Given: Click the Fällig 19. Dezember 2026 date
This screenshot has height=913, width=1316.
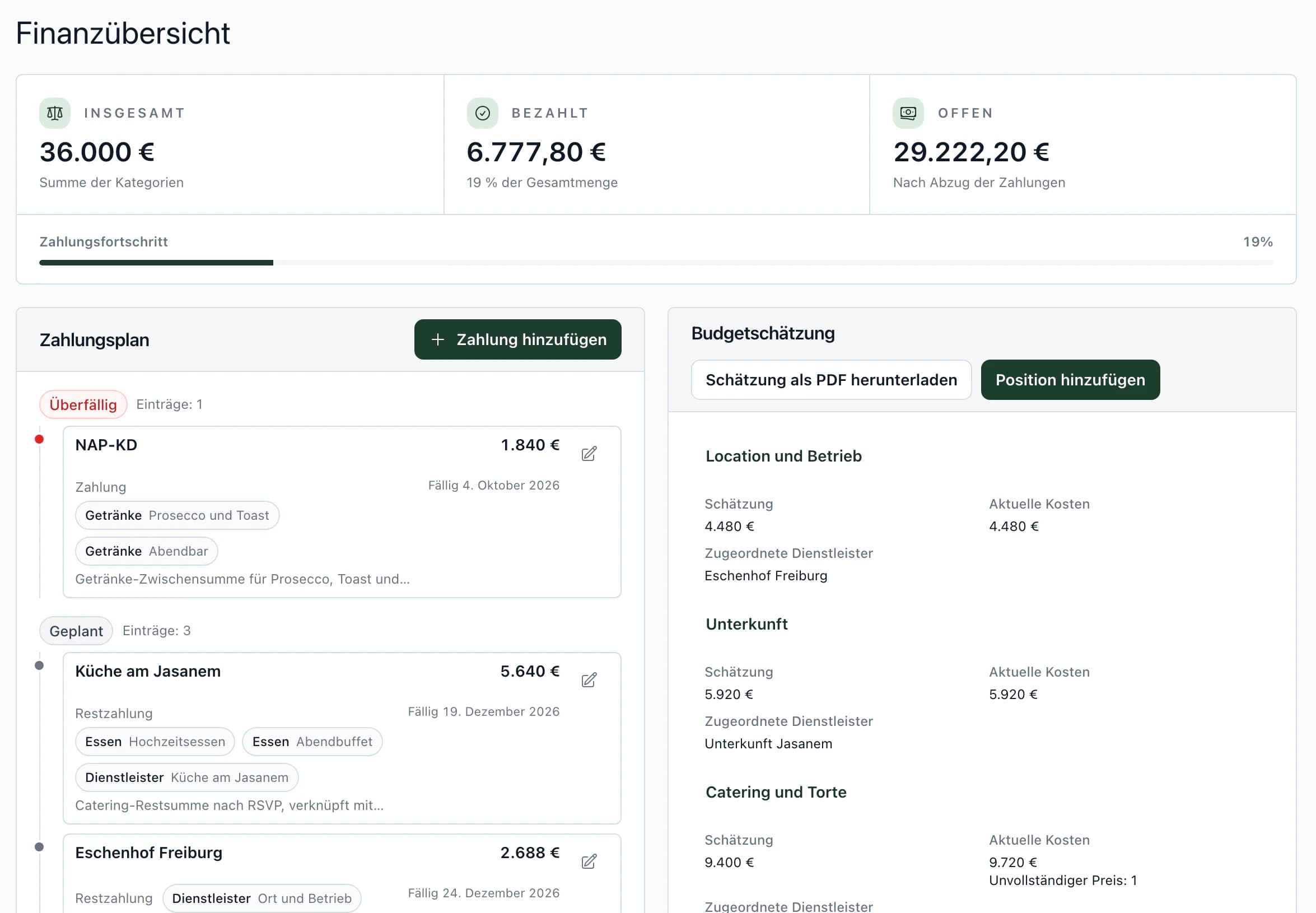Looking at the screenshot, I should click(484, 712).
